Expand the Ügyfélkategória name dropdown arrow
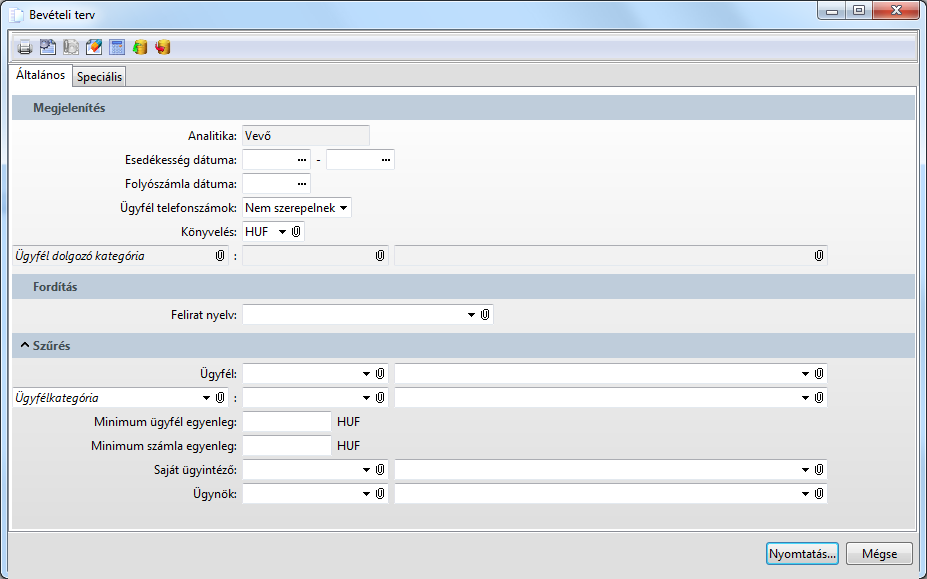Image resolution: width=927 pixels, height=579 pixels. pyautogui.click(x=805, y=398)
